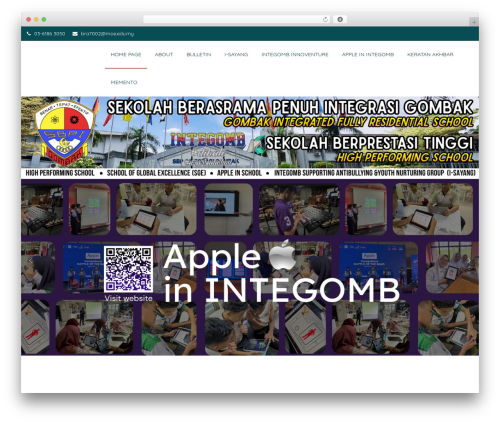Click SCHOOL OF GLOBAL EXCELLENCE (SGE) text
This screenshot has width=500, height=423.
tap(156, 173)
